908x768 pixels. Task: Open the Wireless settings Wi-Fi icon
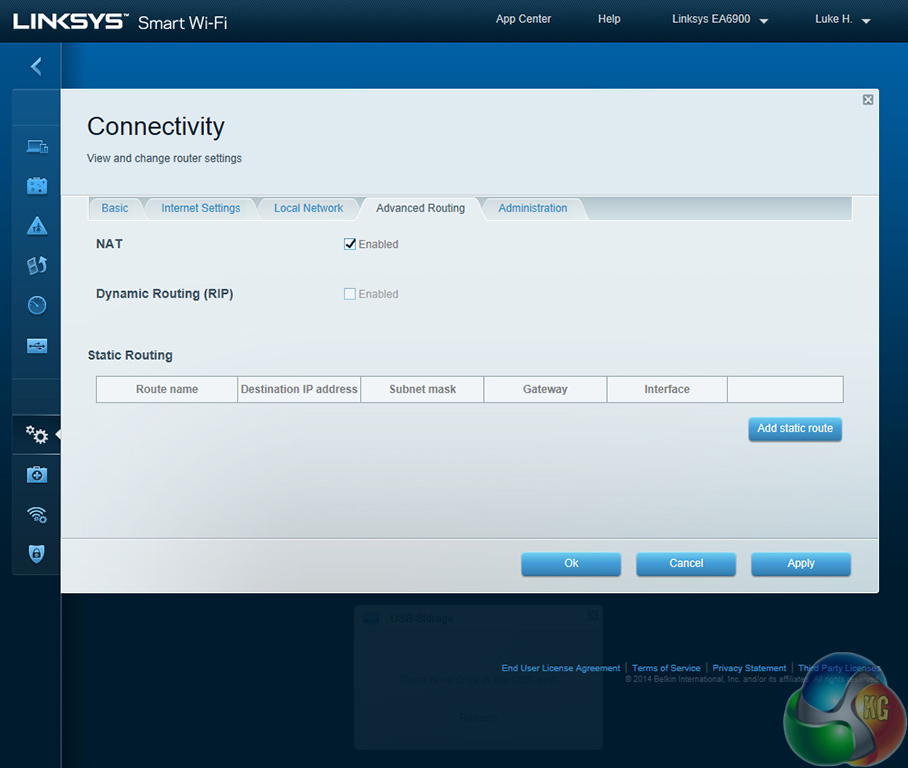[x=37, y=515]
